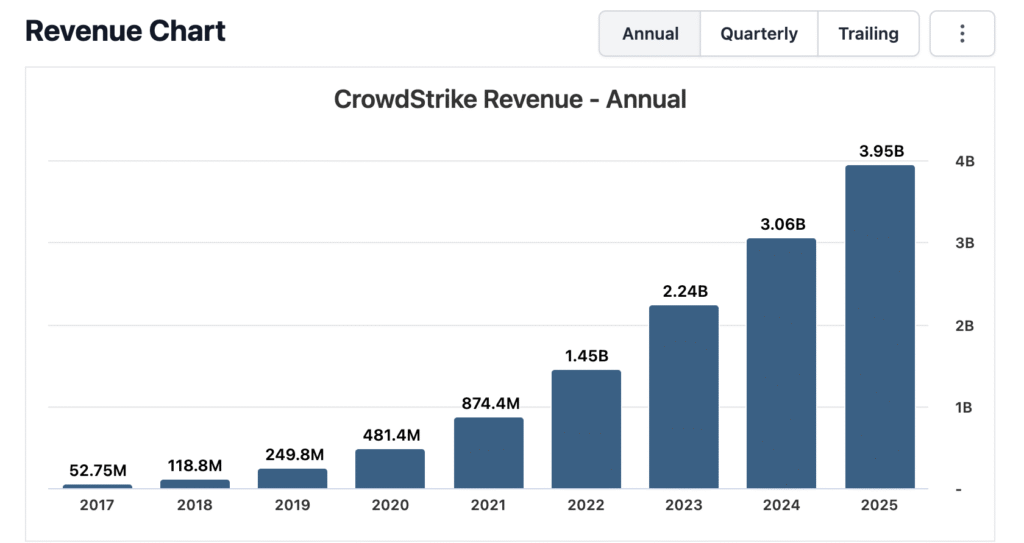This screenshot has height=543, width=1024.
Task: Pick the 2022 bar in the chart
Action: point(586,430)
